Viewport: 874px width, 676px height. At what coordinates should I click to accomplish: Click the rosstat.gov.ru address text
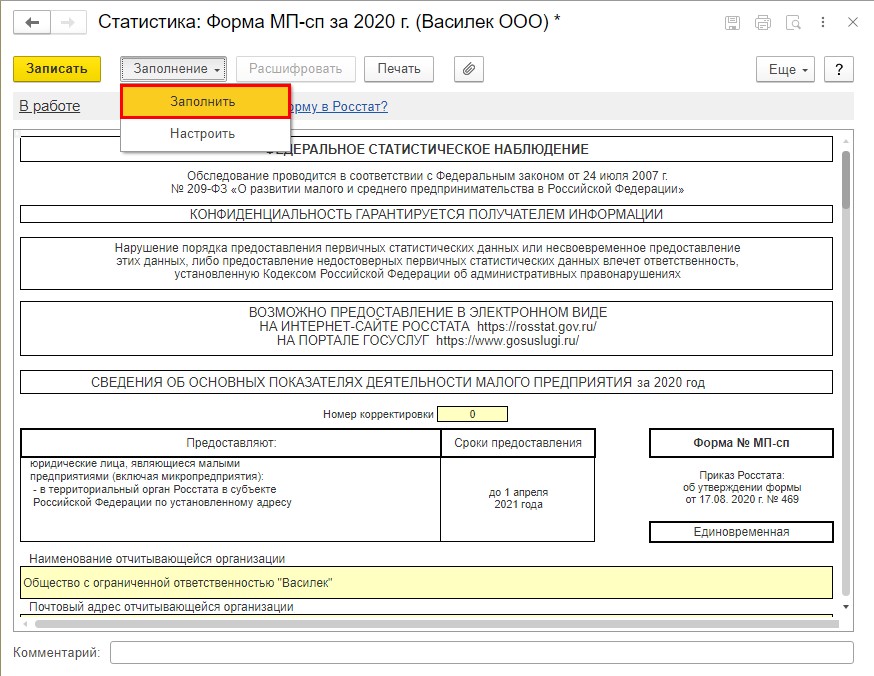(537, 327)
